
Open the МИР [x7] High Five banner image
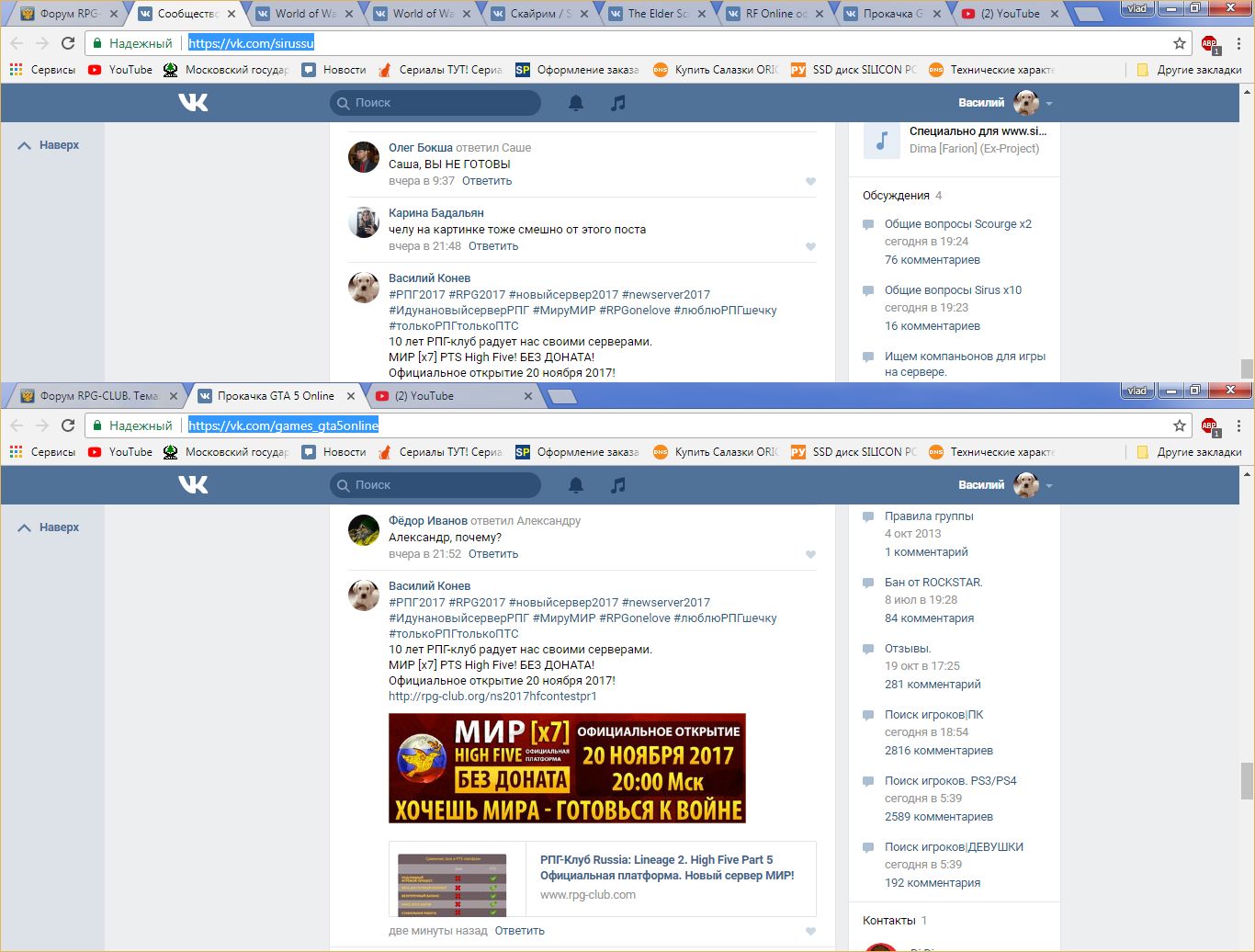pos(567,768)
